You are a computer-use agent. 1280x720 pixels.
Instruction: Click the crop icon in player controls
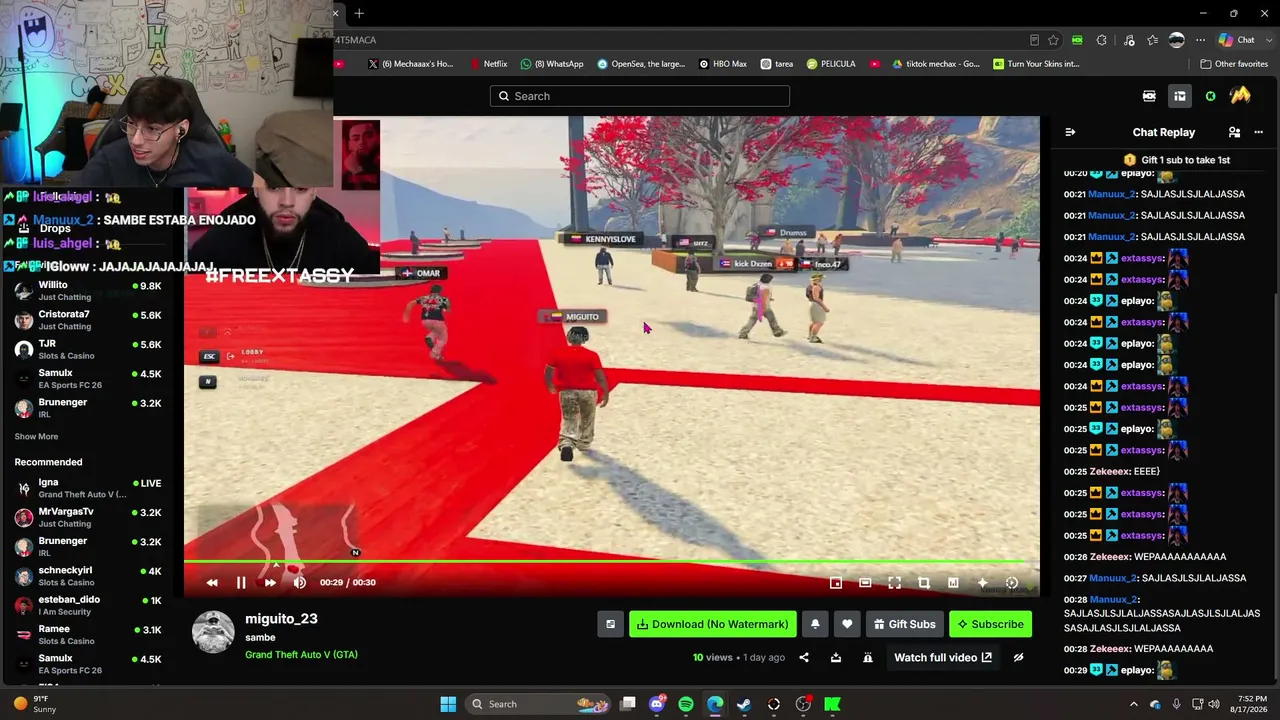924,582
